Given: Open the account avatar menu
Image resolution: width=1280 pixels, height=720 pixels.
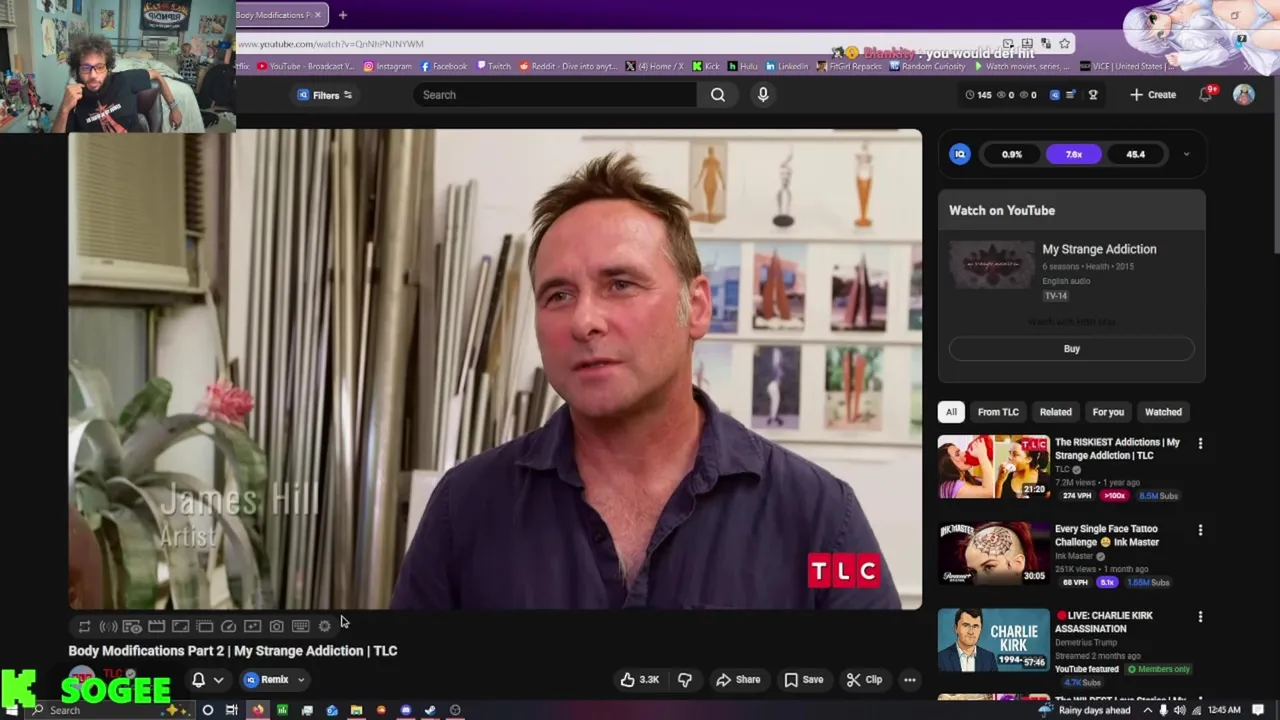Looking at the screenshot, I should (x=1243, y=94).
